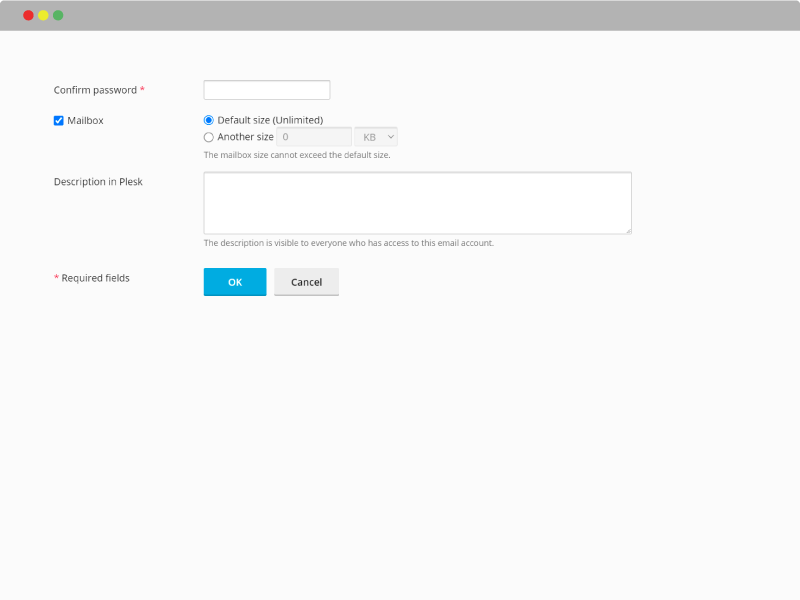Click the 'description is visible to everyone' hint
The width and height of the screenshot is (800, 600).
coord(348,243)
